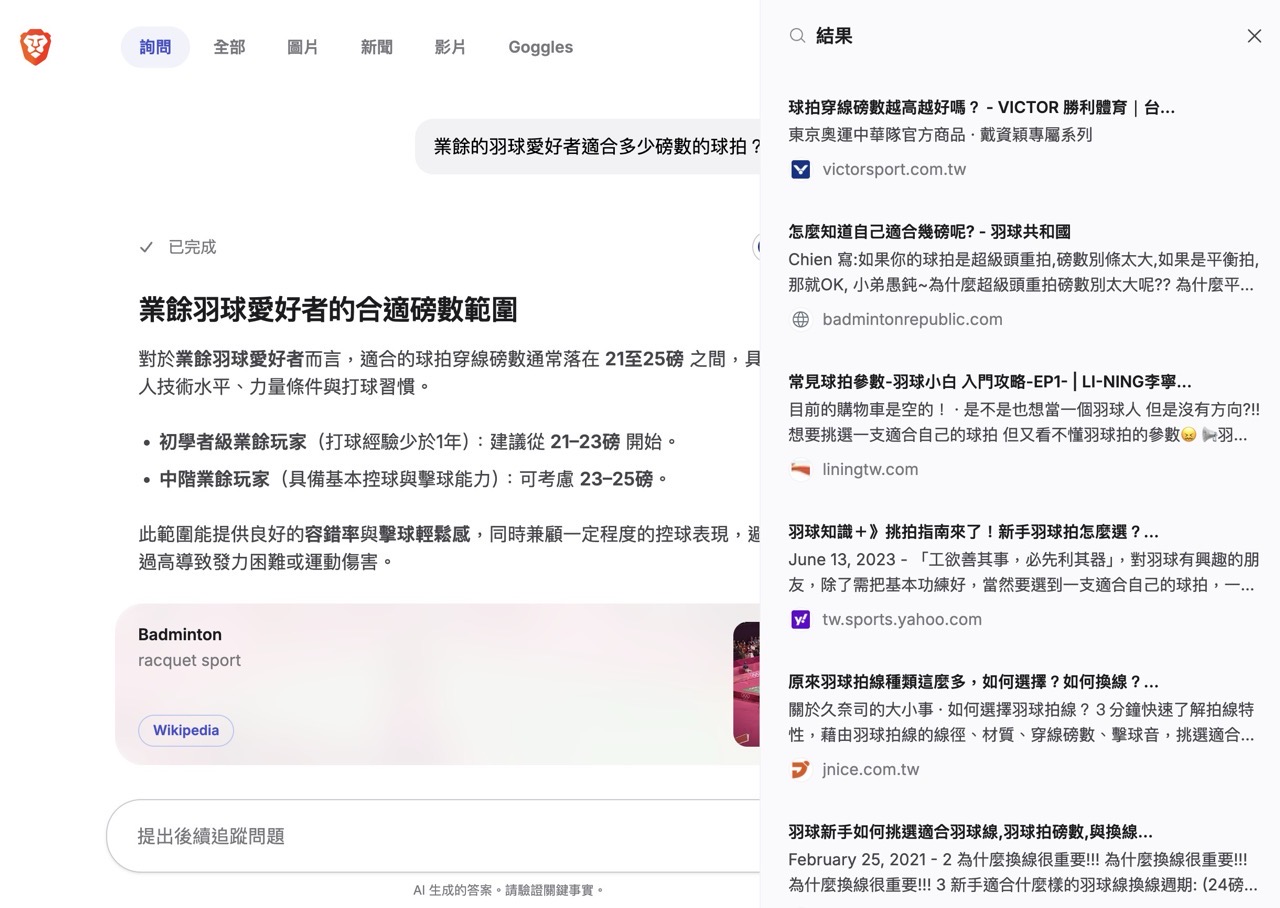The image size is (1280, 908).
Task: Switch to the 全部 tab
Action: (229, 47)
